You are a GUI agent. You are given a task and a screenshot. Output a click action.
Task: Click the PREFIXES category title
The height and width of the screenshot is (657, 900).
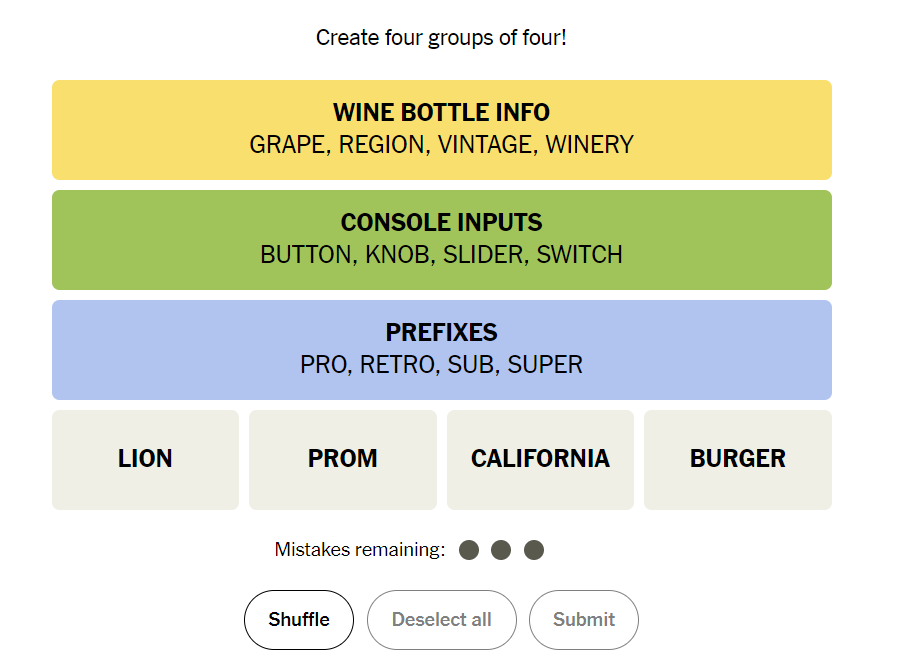click(441, 332)
